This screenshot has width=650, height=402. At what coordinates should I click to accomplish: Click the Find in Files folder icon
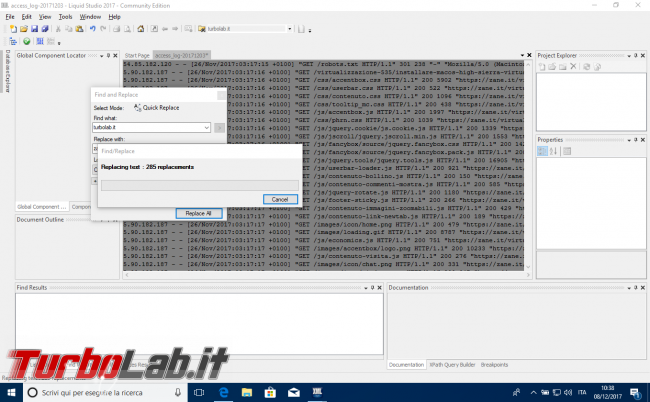coord(202,29)
